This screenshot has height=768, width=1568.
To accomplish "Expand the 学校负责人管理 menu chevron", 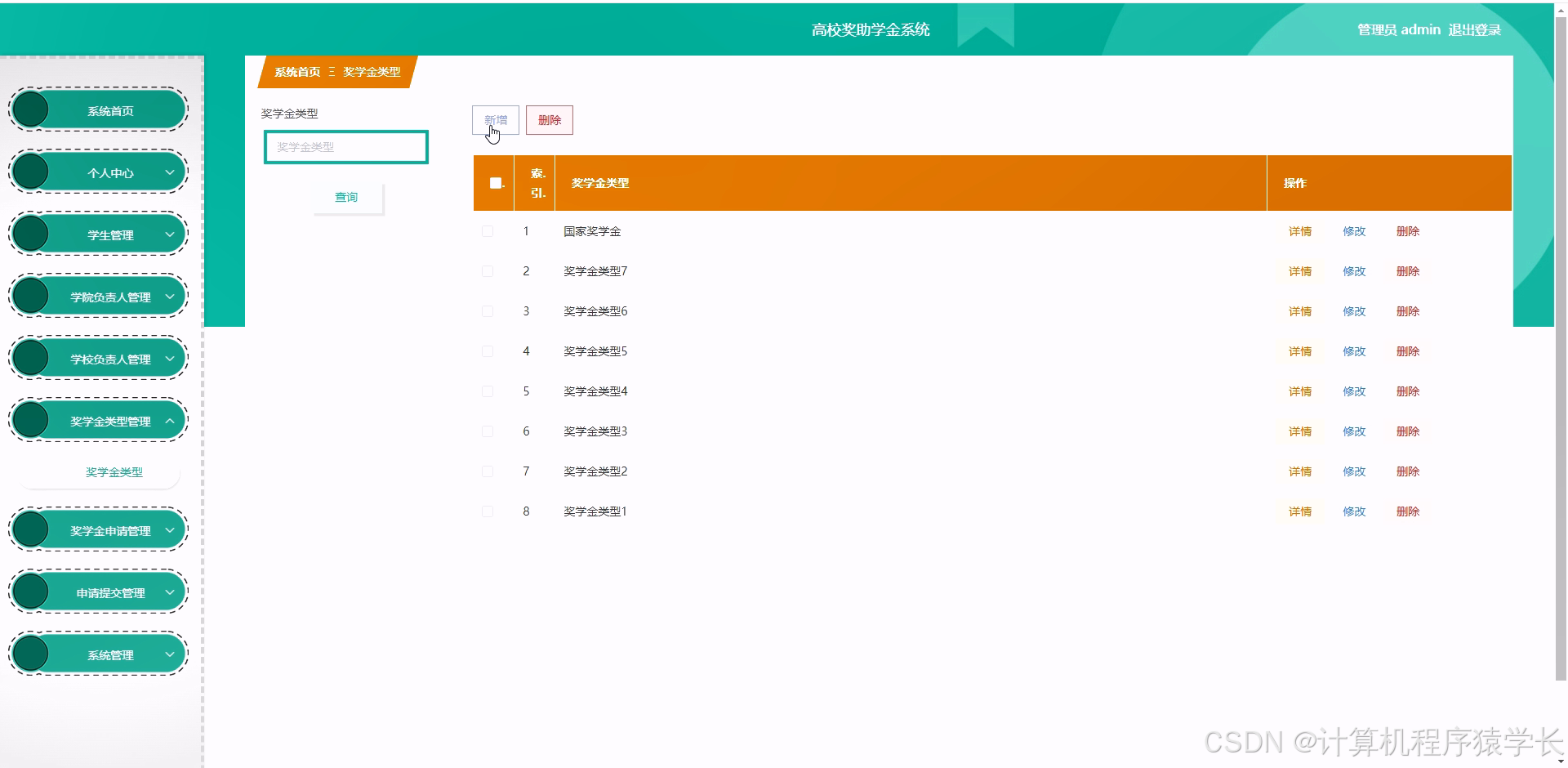I will pyautogui.click(x=170, y=359).
